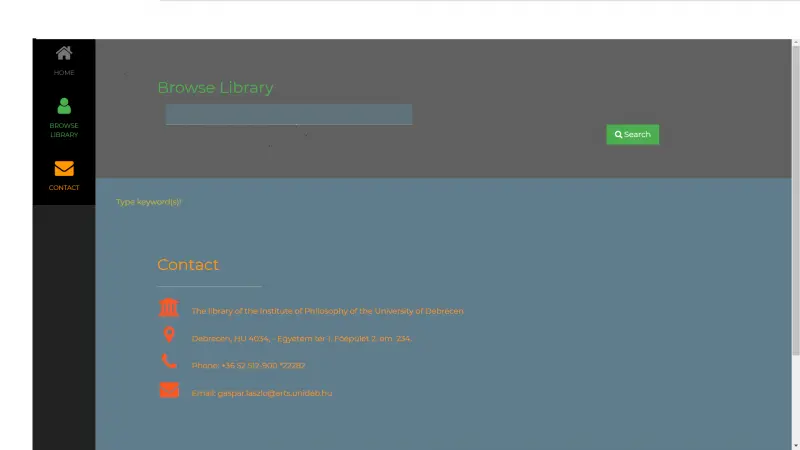This screenshot has width=800, height=450.
Task: Open the HOME menu label
Action: pyautogui.click(x=64, y=73)
